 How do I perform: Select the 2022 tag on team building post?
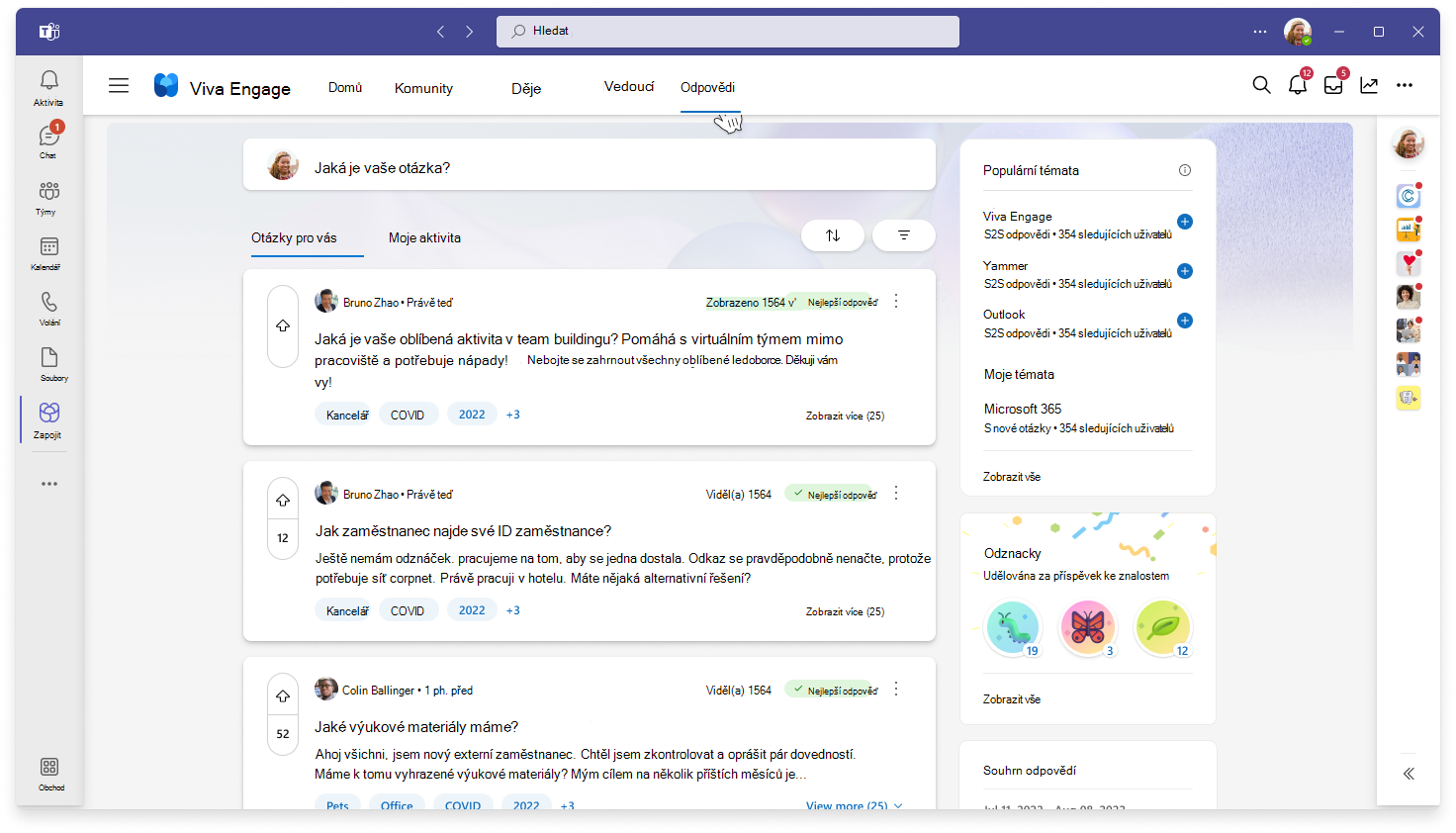point(472,415)
